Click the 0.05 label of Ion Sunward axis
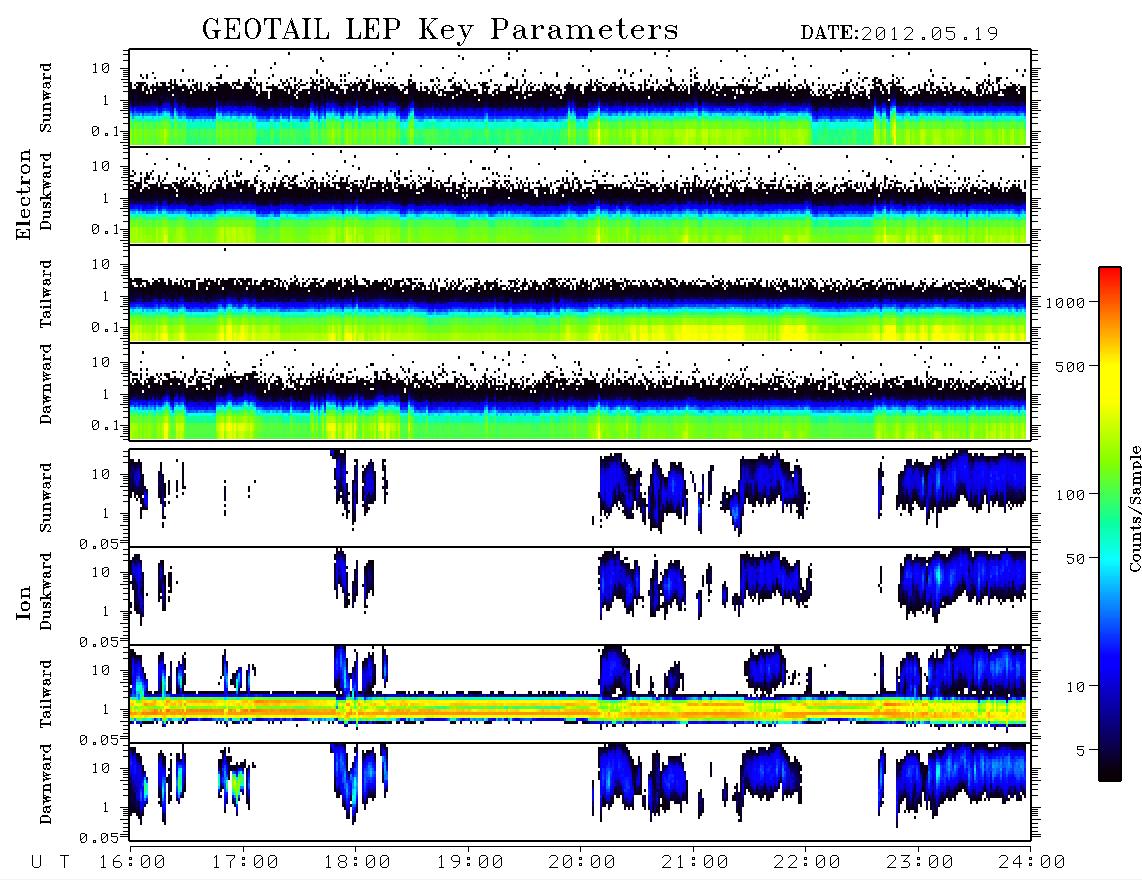This screenshot has height=880, width=1142. tap(98, 543)
